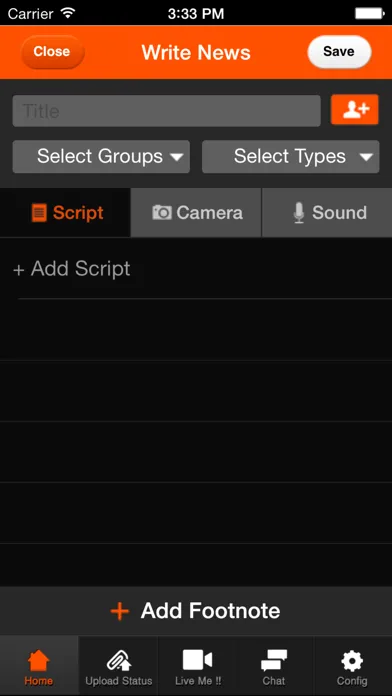Open Upload Status paperclip icon
The width and height of the screenshot is (392, 696).
[x=119, y=660]
